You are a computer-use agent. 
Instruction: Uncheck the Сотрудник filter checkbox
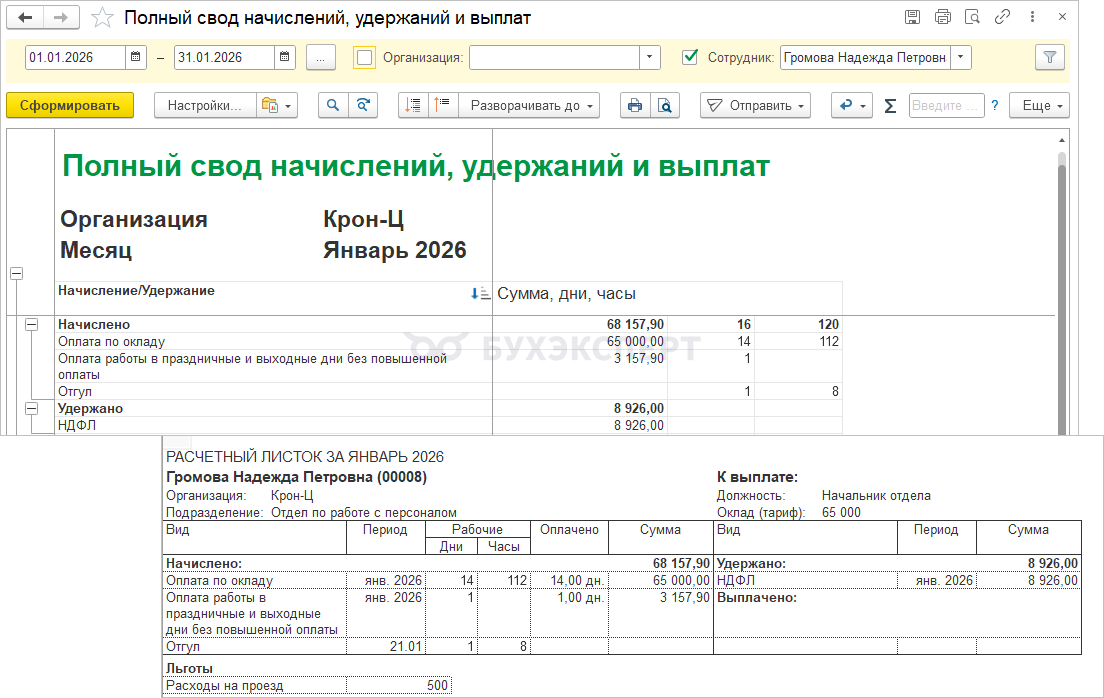(689, 58)
